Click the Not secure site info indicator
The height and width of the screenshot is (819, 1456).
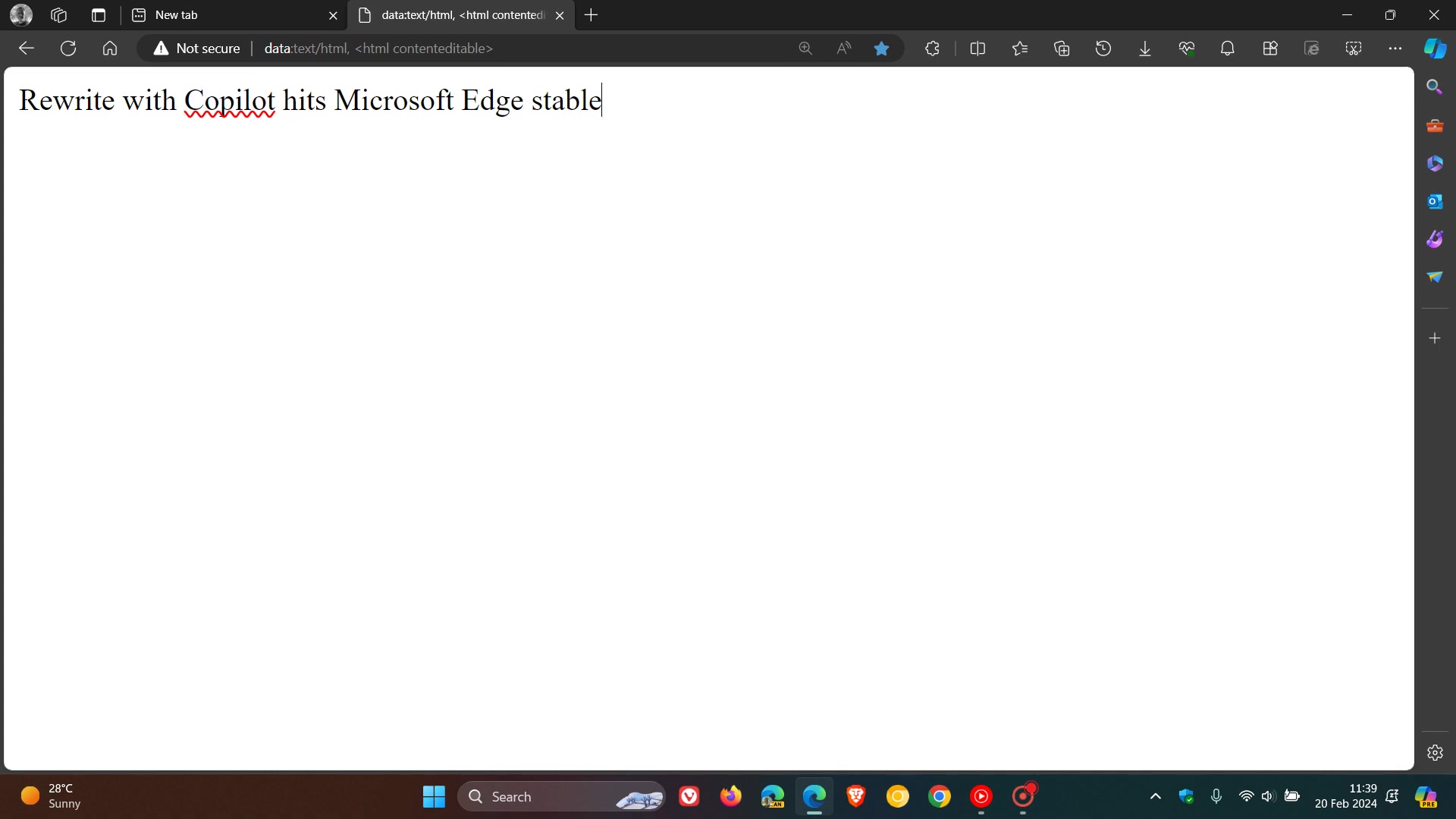coord(197,49)
